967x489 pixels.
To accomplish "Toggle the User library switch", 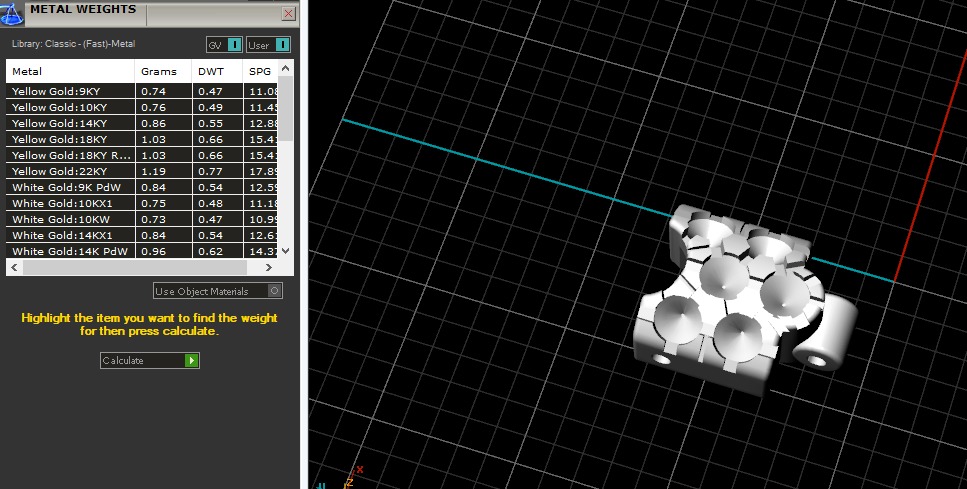I will 268,45.
